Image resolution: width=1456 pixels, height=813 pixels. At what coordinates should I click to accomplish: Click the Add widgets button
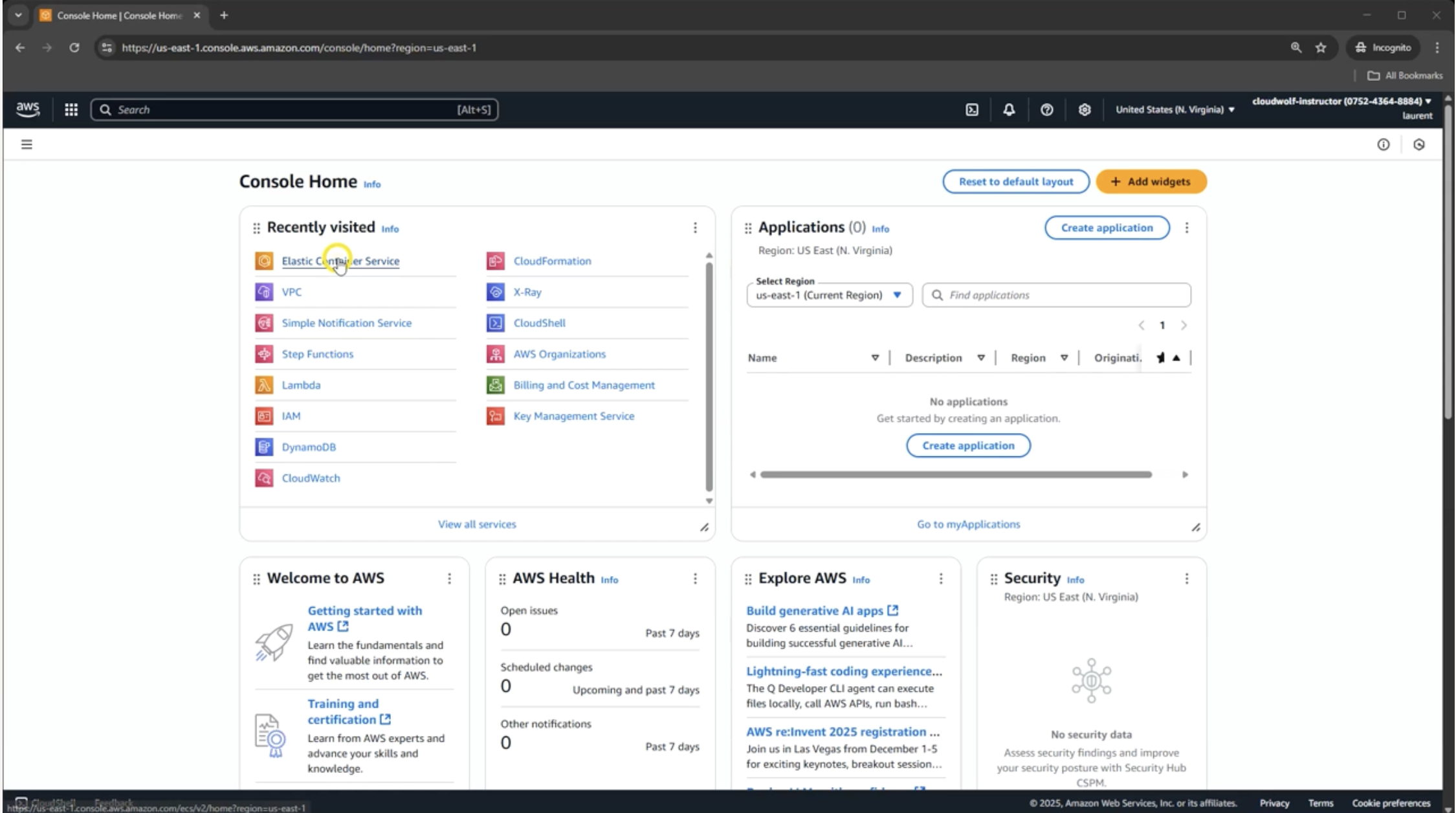click(x=1151, y=181)
